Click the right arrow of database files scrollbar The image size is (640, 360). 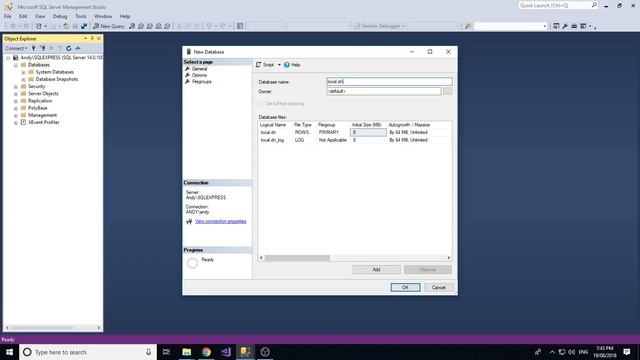click(449, 258)
